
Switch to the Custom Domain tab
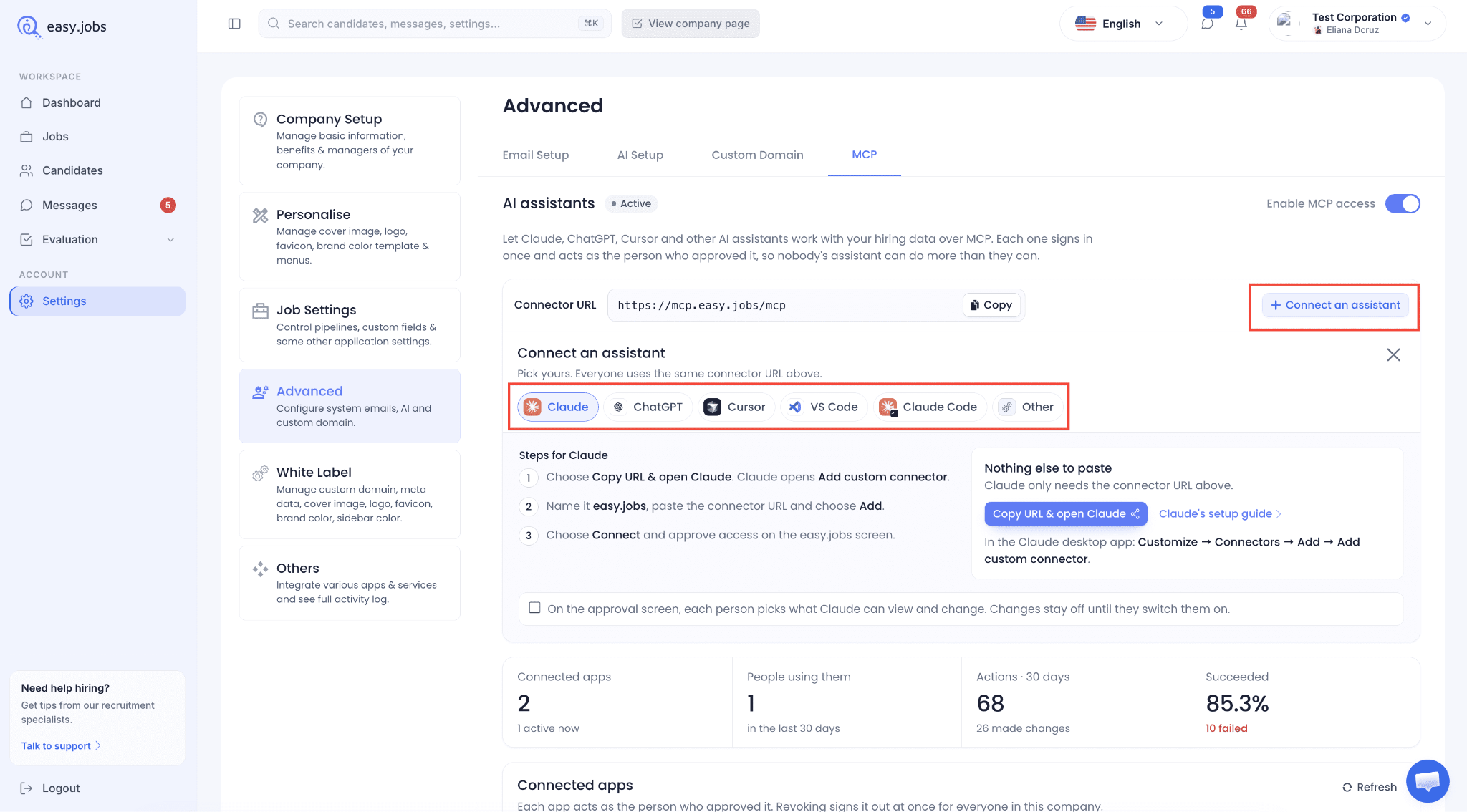click(x=757, y=155)
